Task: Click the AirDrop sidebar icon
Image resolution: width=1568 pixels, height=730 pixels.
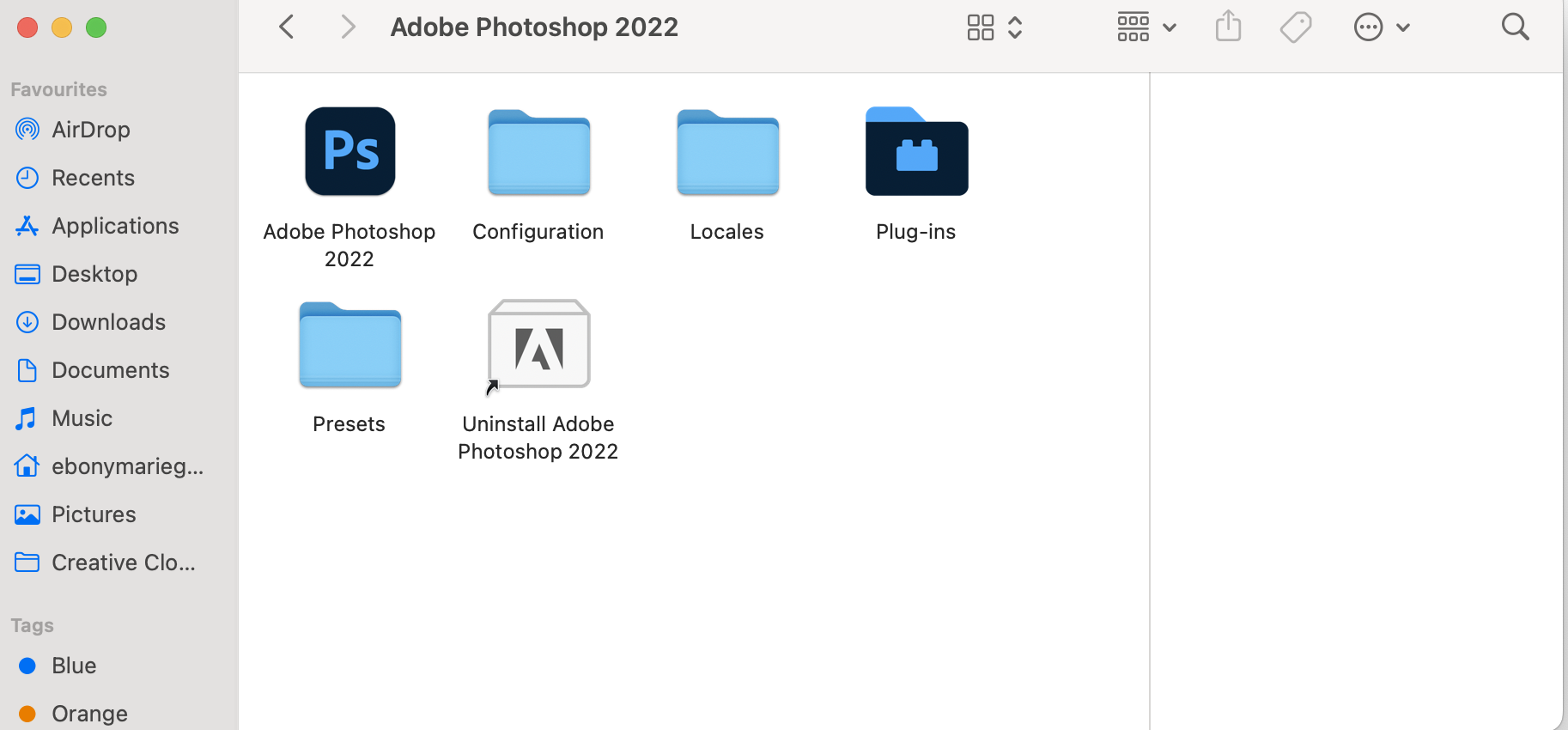Action: pos(27,130)
